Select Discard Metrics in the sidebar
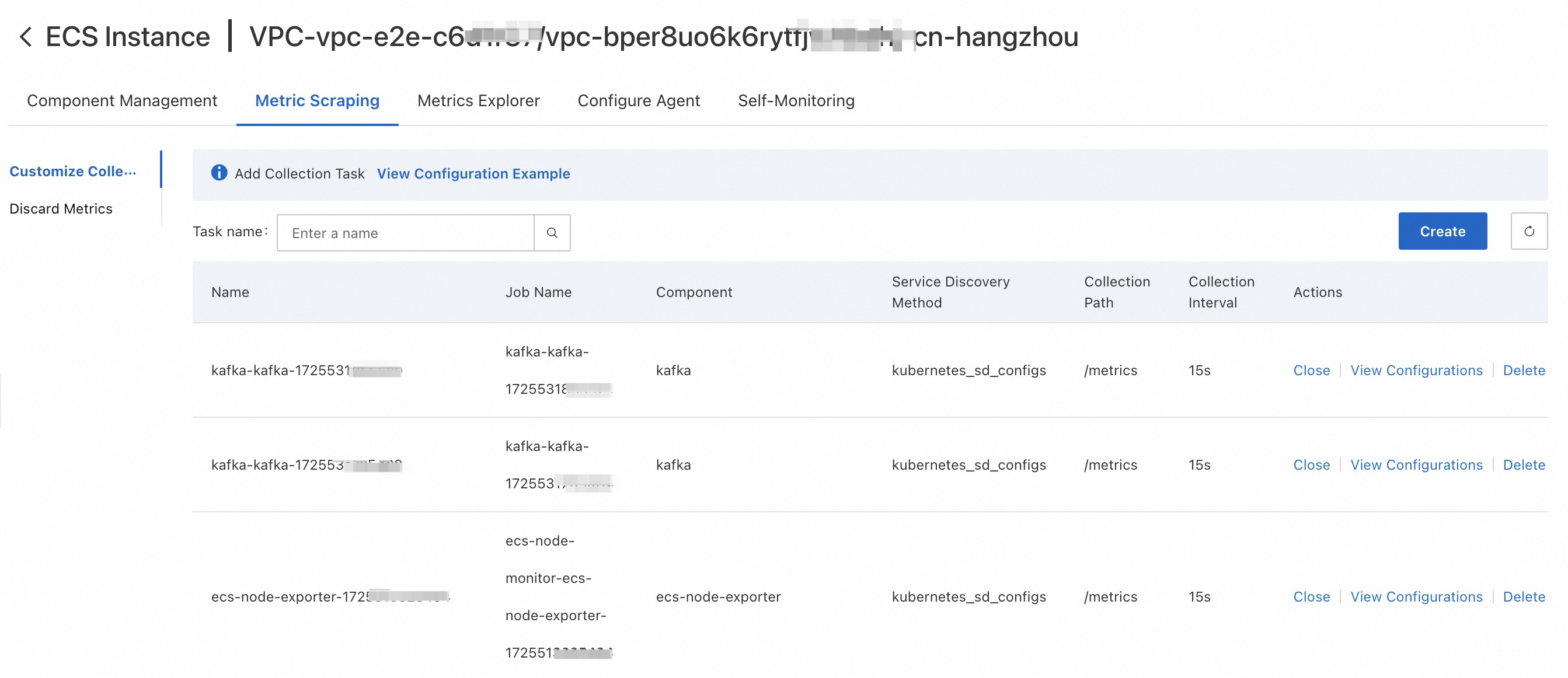The width and height of the screenshot is (1568, 678). (x=61, y=209)
